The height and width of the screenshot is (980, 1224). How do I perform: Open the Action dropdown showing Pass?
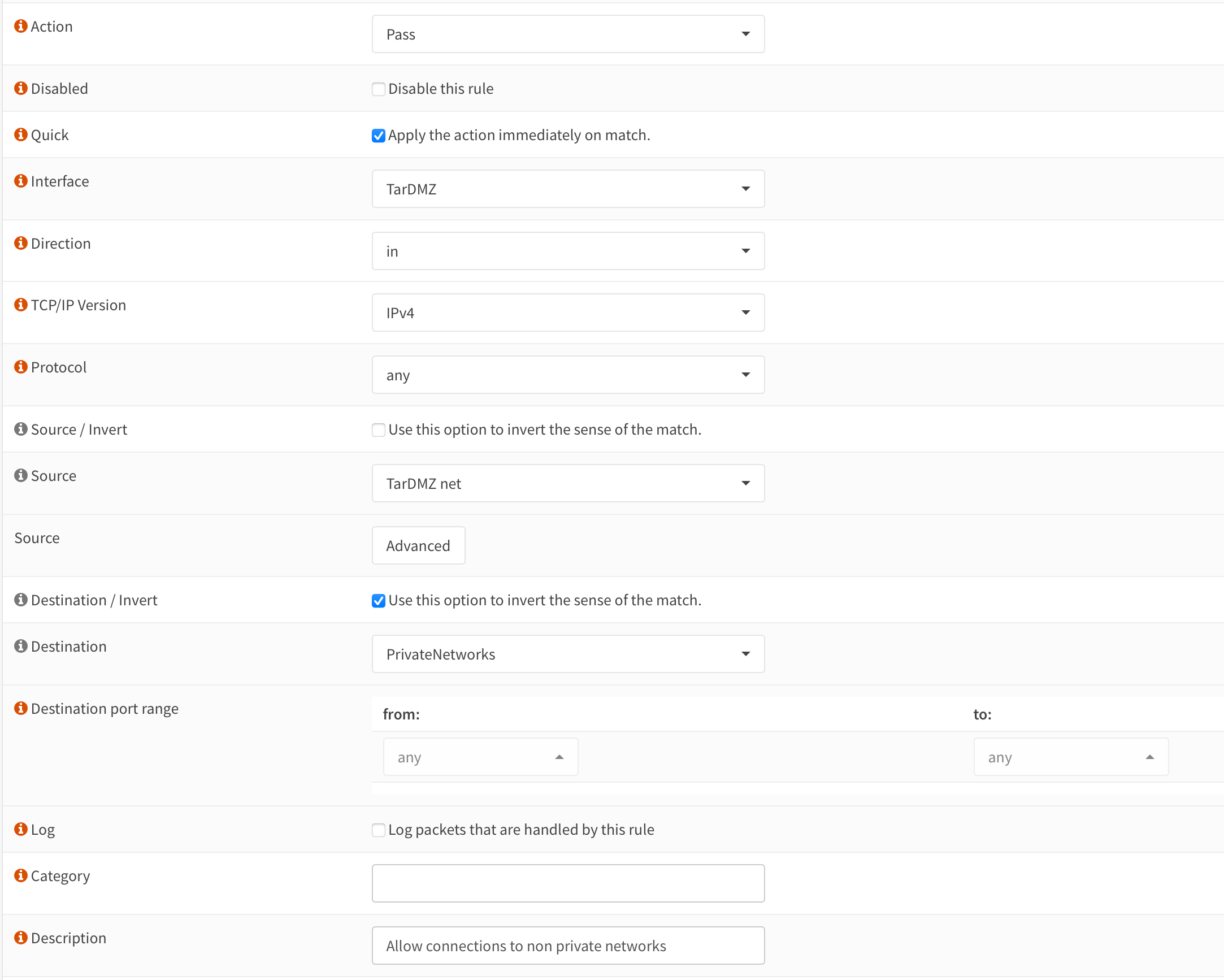pos(568,34)
